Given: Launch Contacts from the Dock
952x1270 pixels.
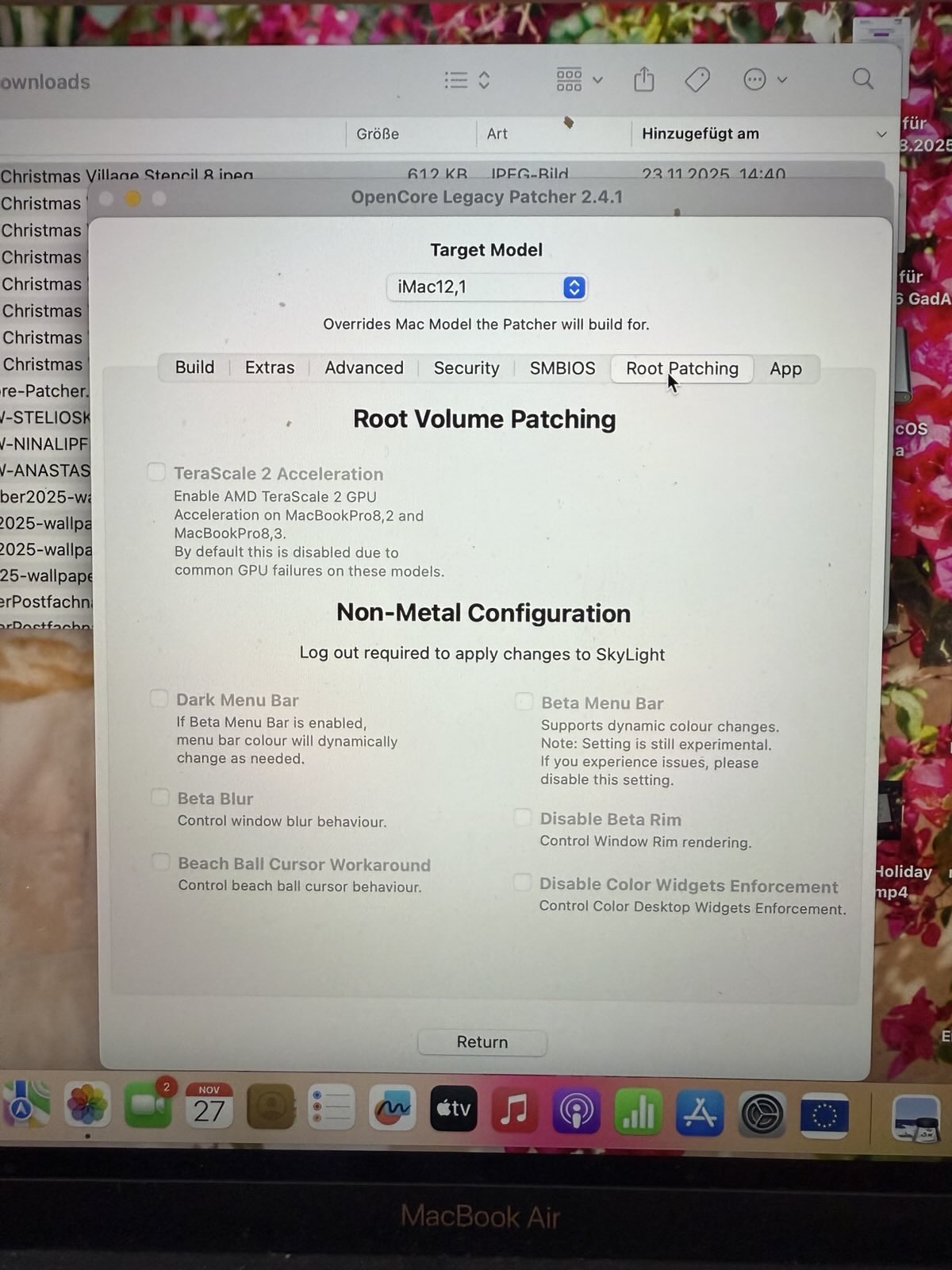Looking at the screenshot, I should point(271,1107).
